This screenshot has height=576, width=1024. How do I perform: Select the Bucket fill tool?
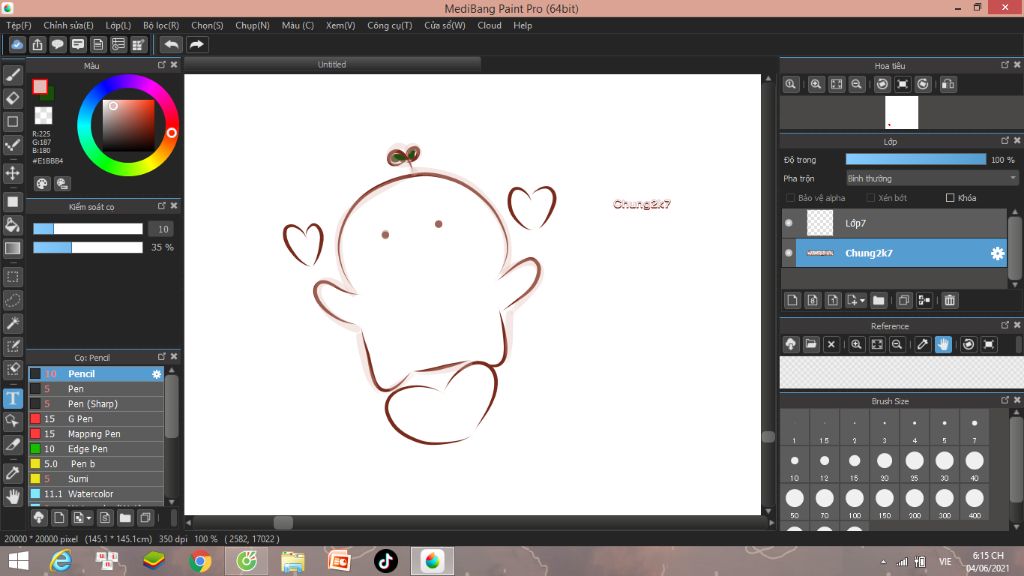click(12, 225)
